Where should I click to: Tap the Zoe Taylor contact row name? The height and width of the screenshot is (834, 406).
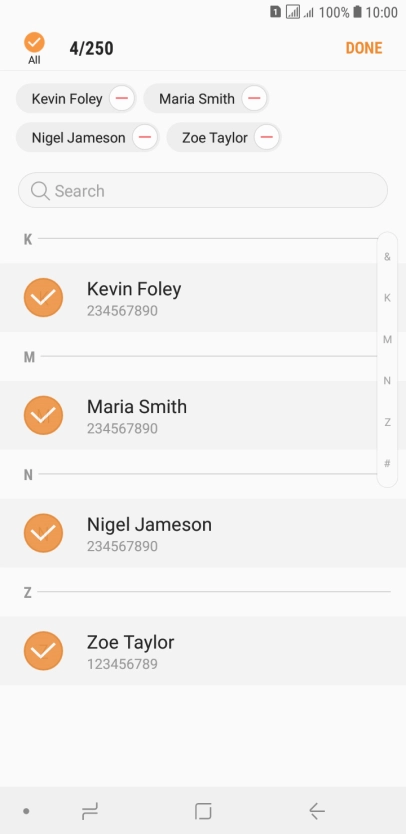coord(130,642)
